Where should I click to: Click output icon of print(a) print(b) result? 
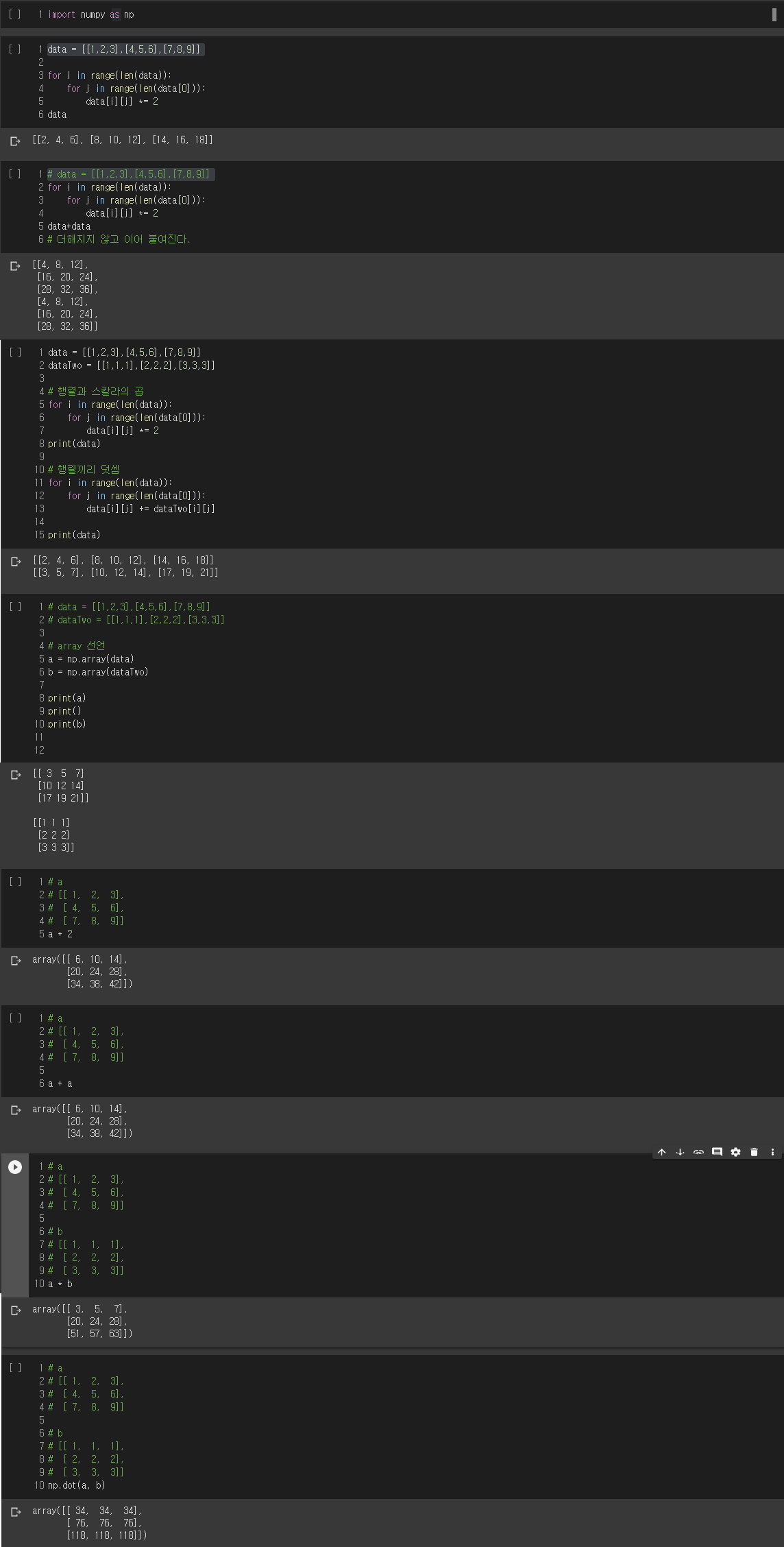pos(15,774)
